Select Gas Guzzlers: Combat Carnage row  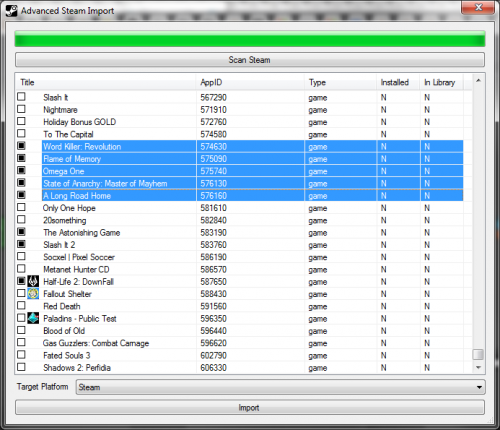pyautogui.click(x=240, y=343)
